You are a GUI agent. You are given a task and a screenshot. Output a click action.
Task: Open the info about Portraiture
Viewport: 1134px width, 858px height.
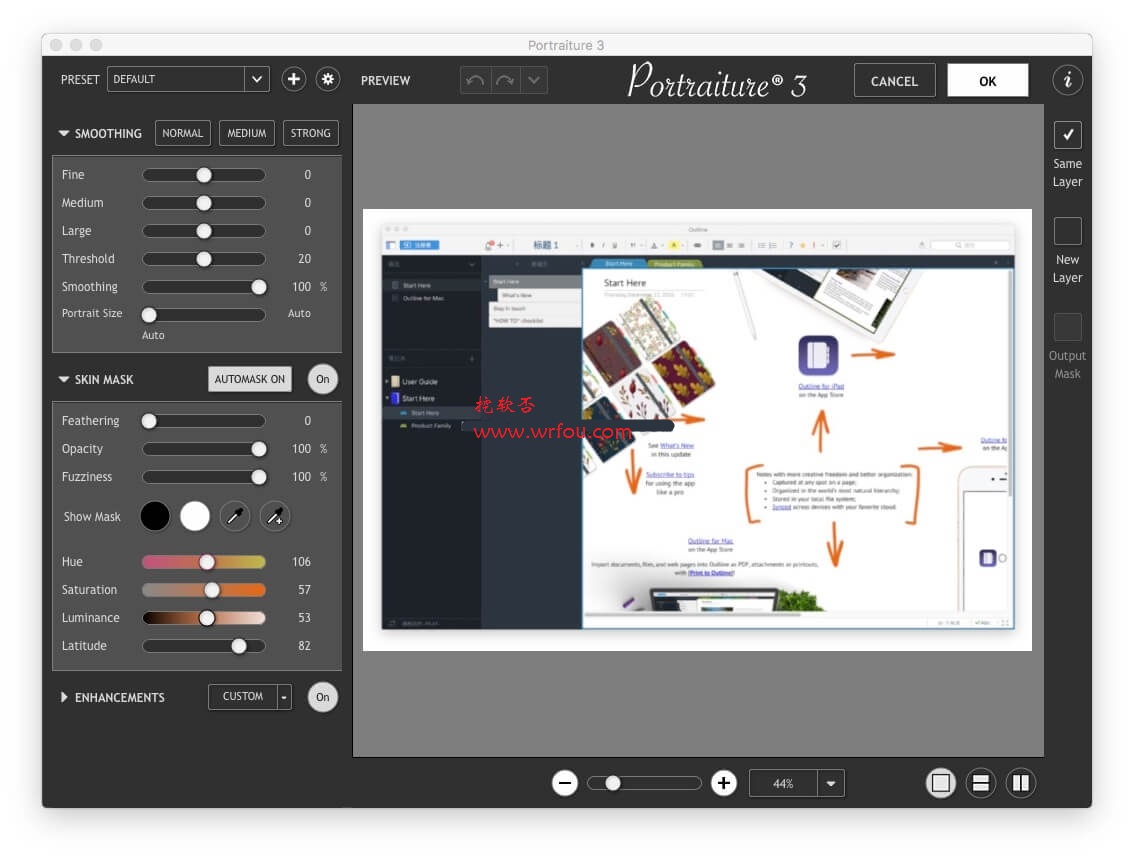coord(1067,80)
